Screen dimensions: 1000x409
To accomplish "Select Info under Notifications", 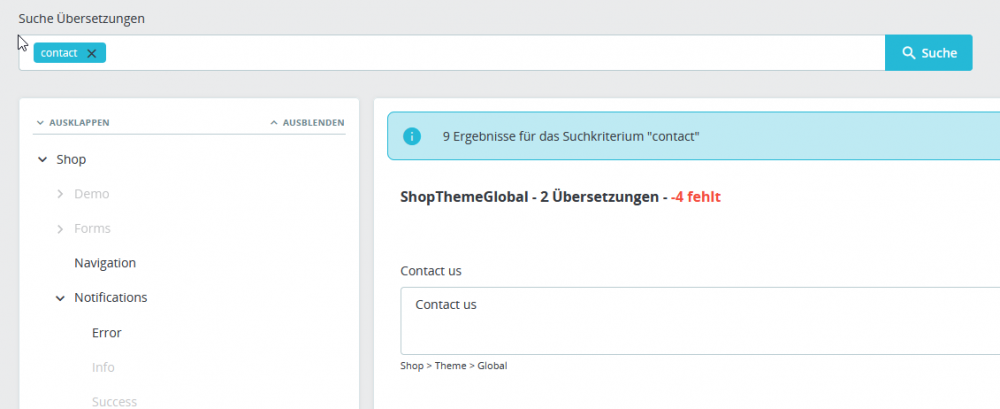I will (x=103, y=367).
